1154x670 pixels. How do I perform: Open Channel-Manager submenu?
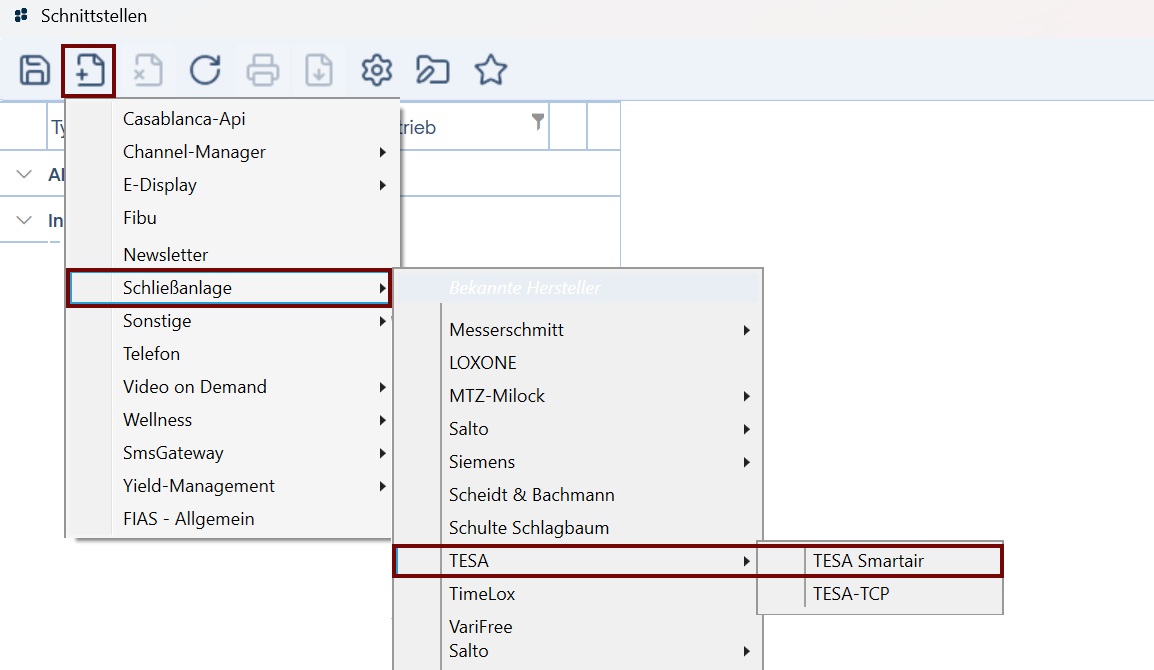(x=233, y=152)
